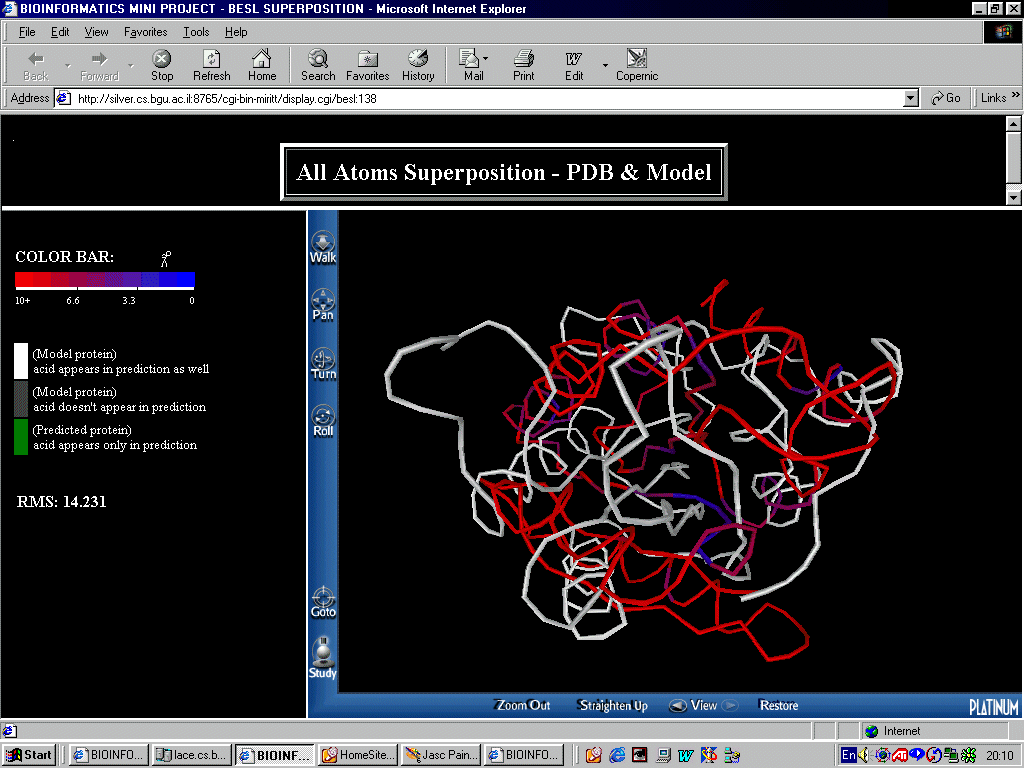1024x768 pixels.
Task: Open the Favorites menu
Action: point(146,32)
